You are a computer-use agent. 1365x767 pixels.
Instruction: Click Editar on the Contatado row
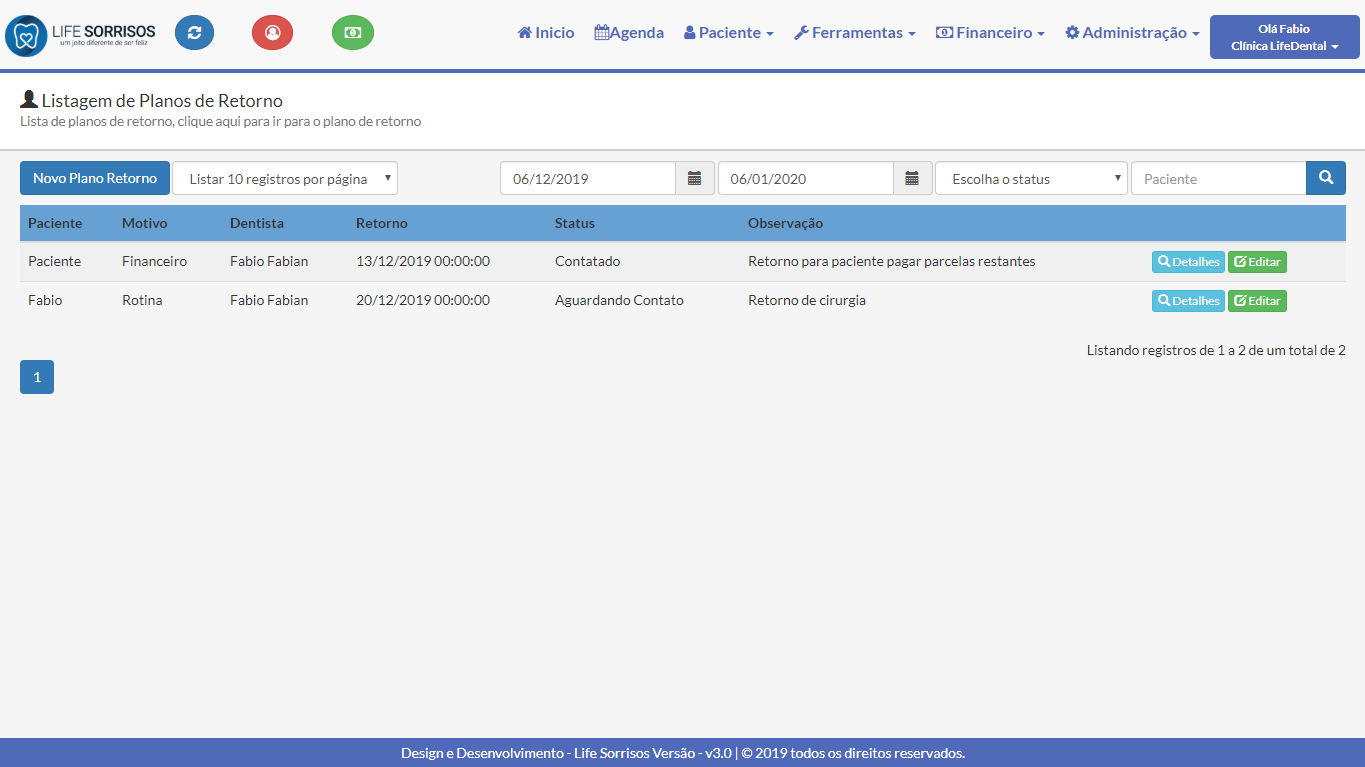click(1257, 262)
